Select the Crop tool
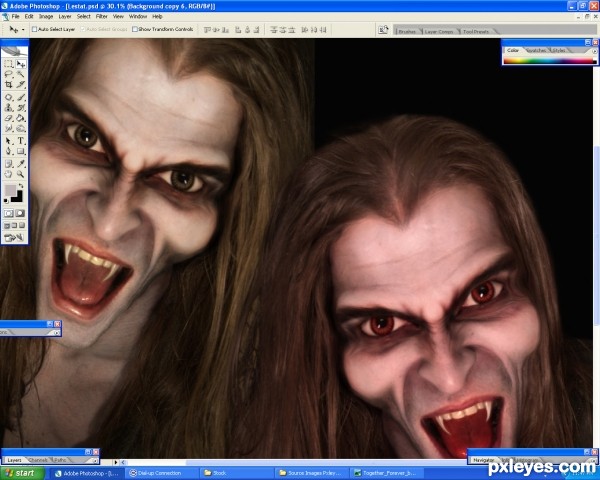The width and height of the screenshot is (600, 480). pos(8,84)
